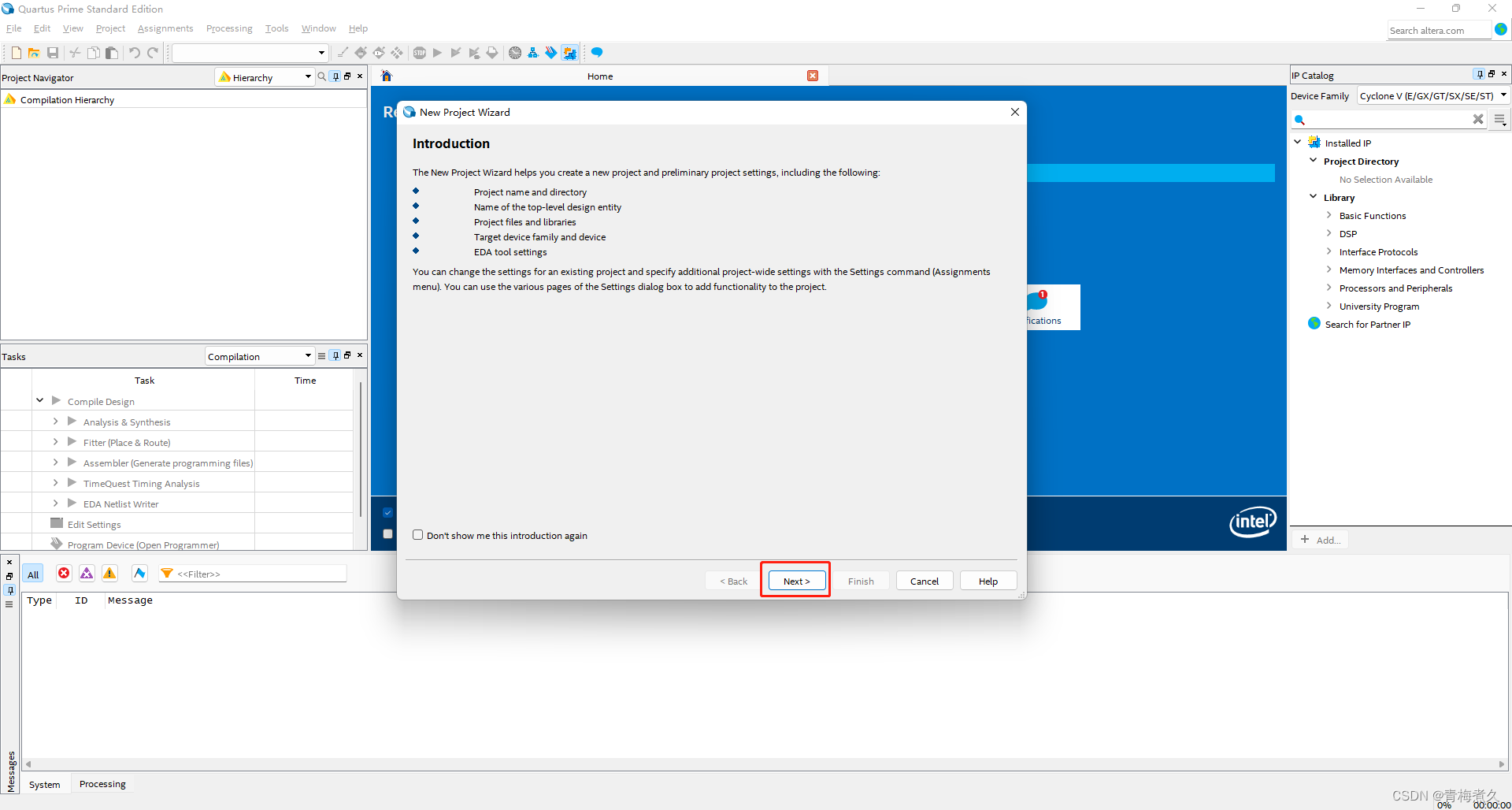The height and width of the screenshot is (810, 1512).
Task: Click the Redo arrow icon
Action: [x=153, y=53]
